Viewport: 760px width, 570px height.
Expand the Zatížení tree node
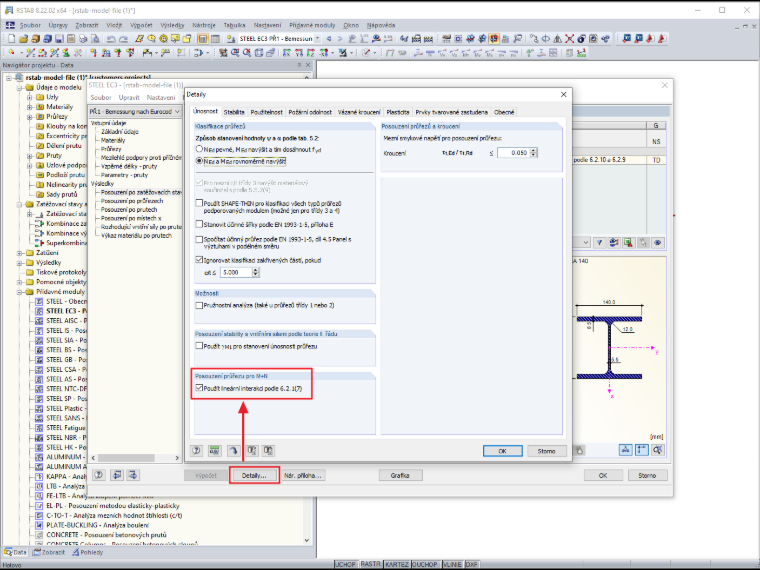click(x=19, y=253)
